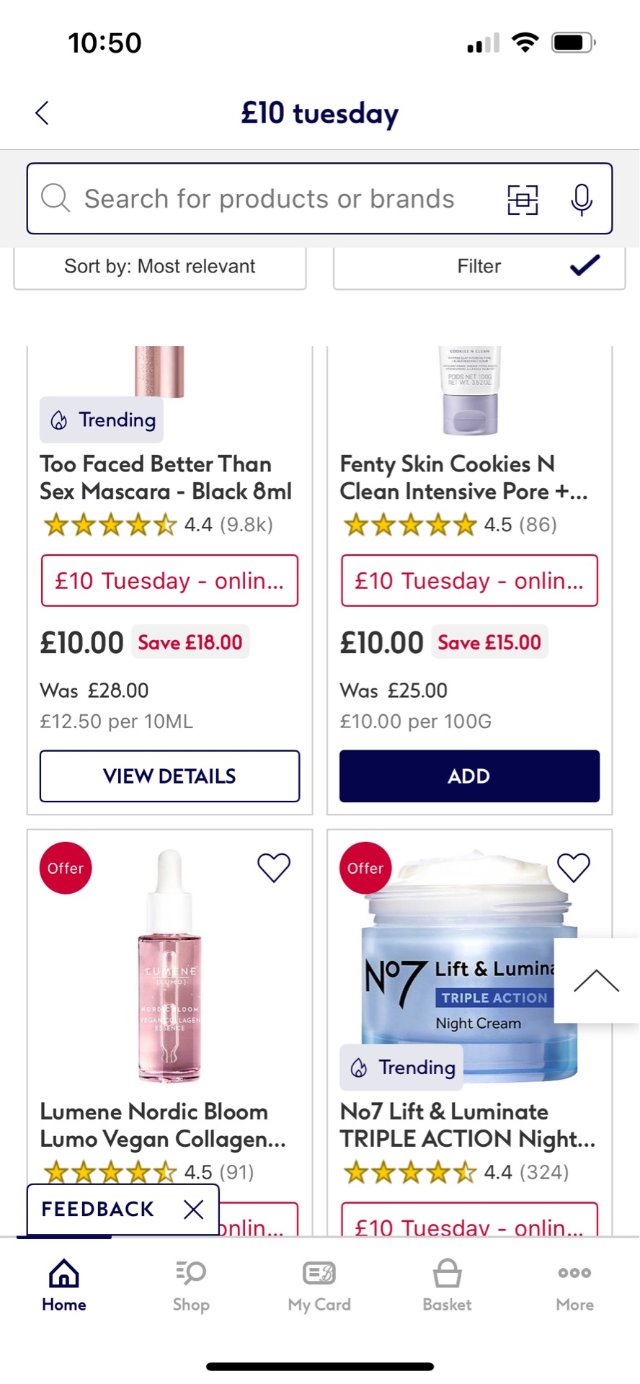Go to the Home tab
The width and height of the screenshot is (640, 1384).
tap(64, 1285)
